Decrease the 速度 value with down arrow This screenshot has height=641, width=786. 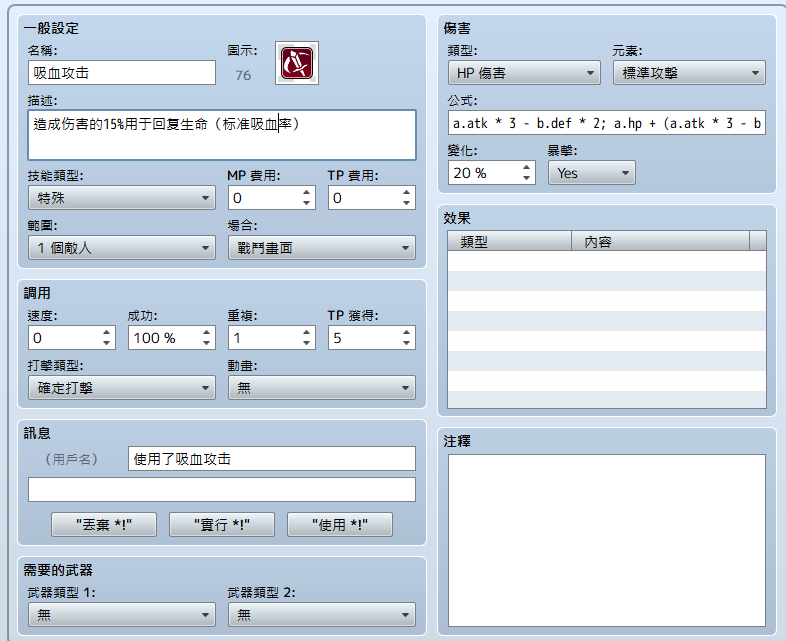click(x=106, y=343)
